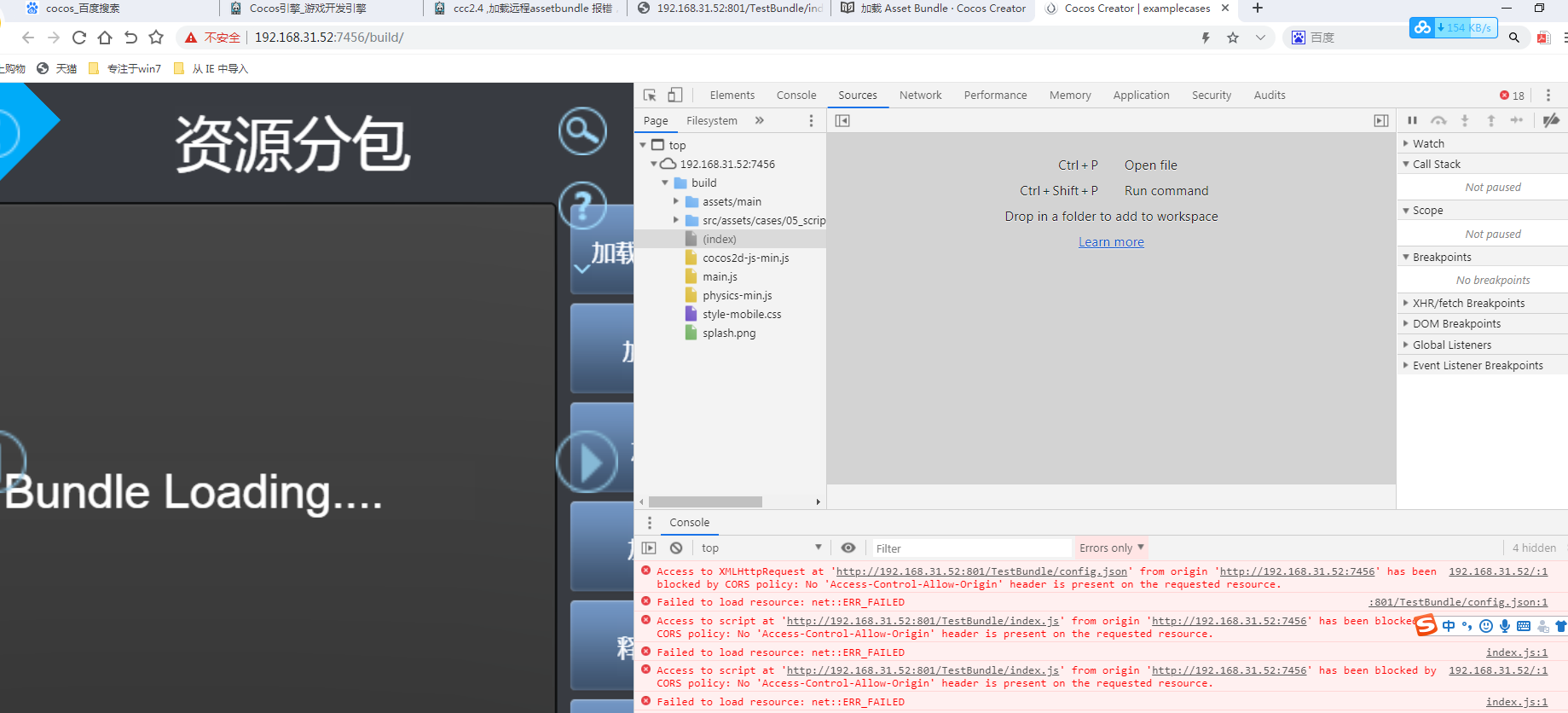This screenshot has width=1568, height=713.
Task: Expand the Watch section
Action: pos(1483,143)
